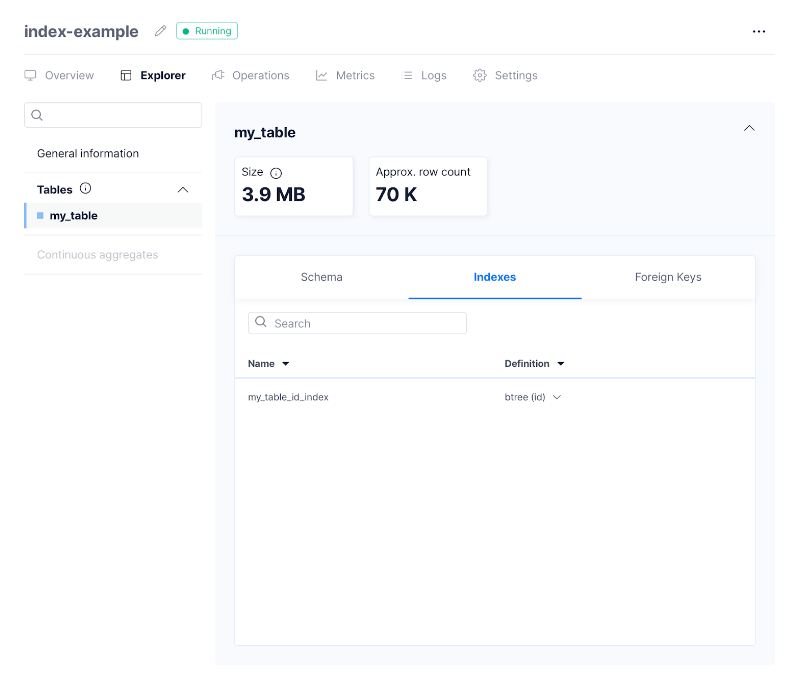This screenshot has width=800, height=699.
Task: Go to the Logs tab
Action: (424, 75)
